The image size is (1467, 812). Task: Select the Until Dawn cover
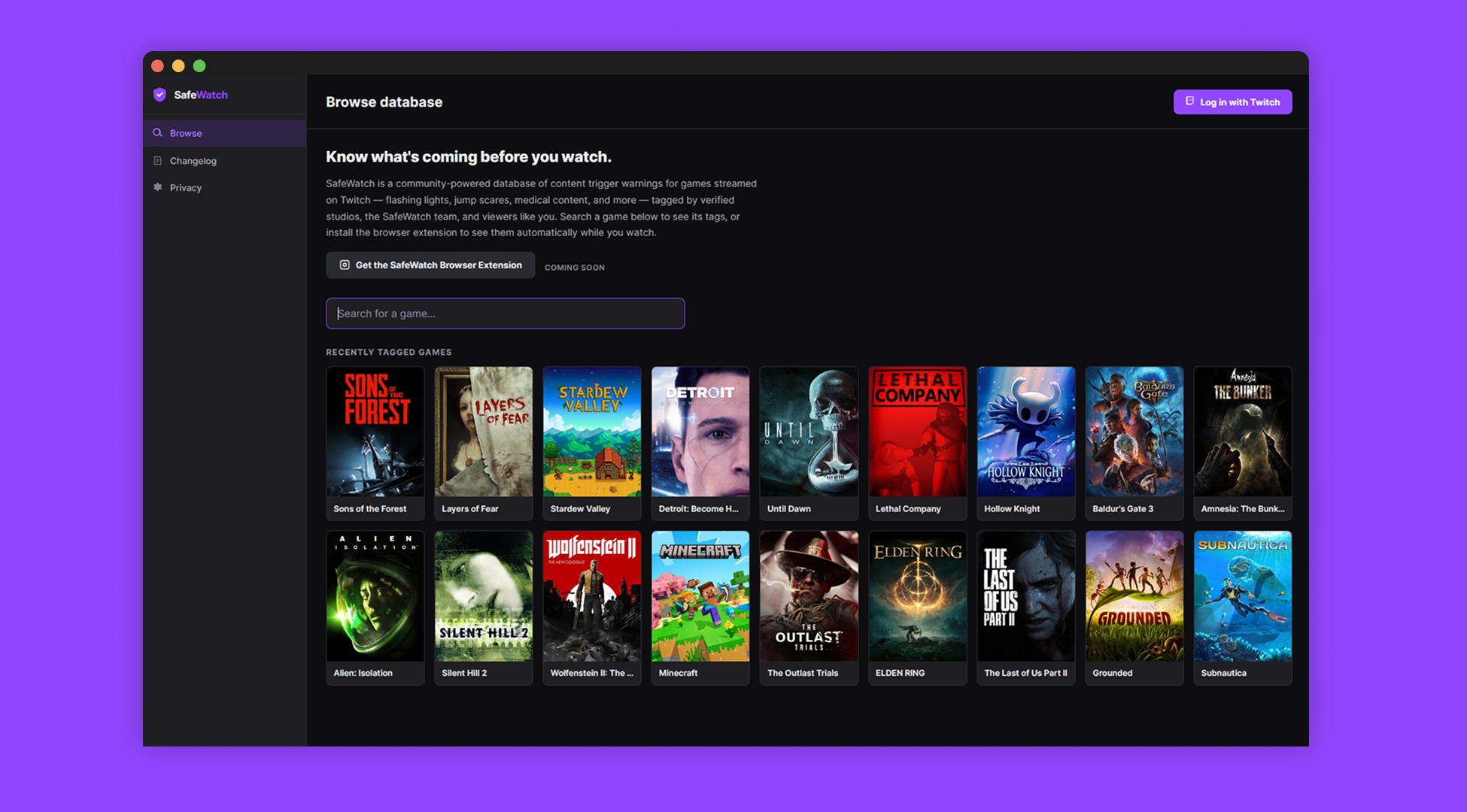809,432
